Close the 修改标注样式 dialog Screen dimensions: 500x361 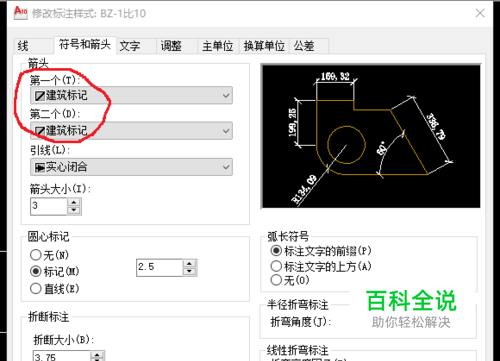click(x=480, y=13)
